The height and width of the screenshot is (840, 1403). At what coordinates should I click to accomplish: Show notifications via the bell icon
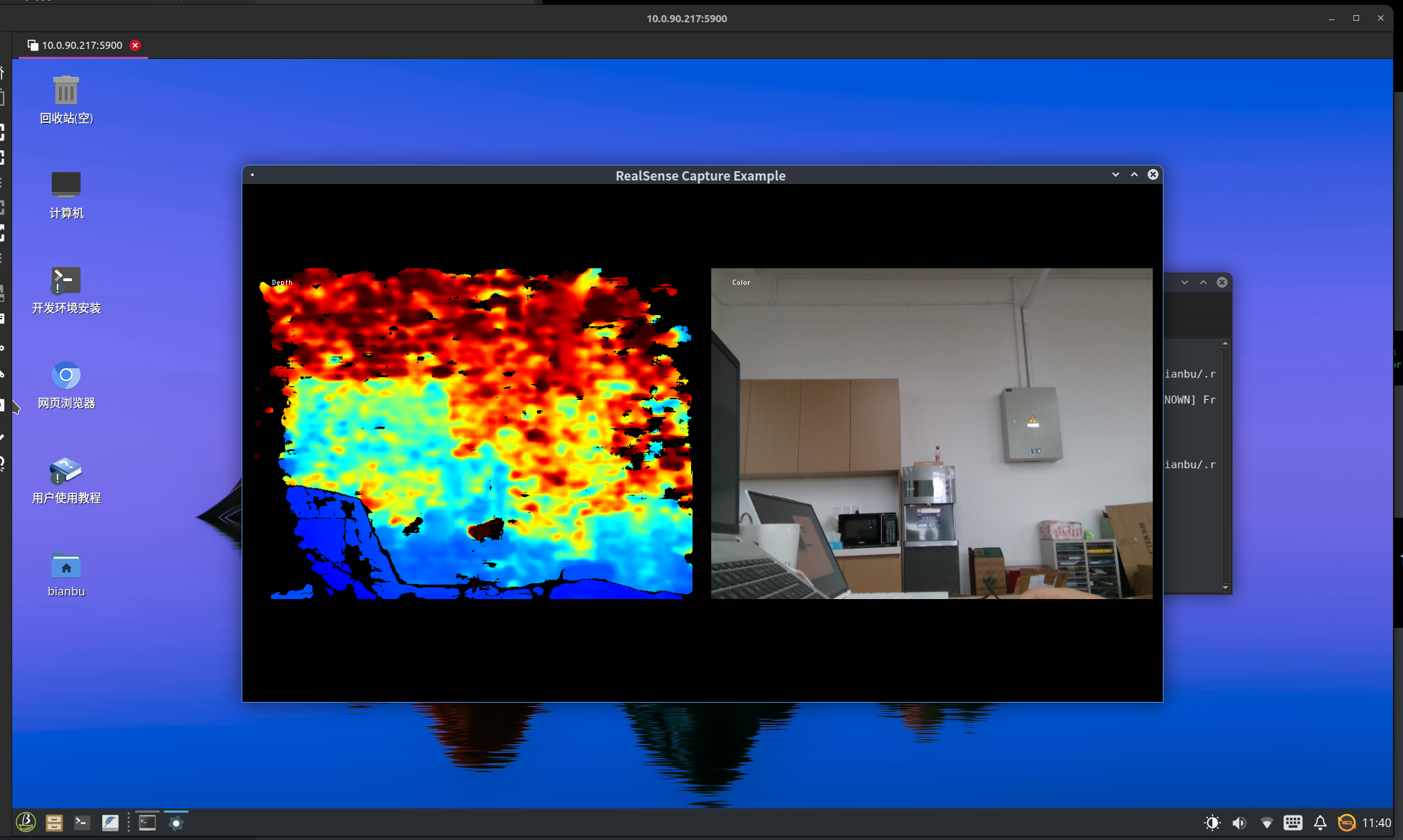(x=1320, y=823)
